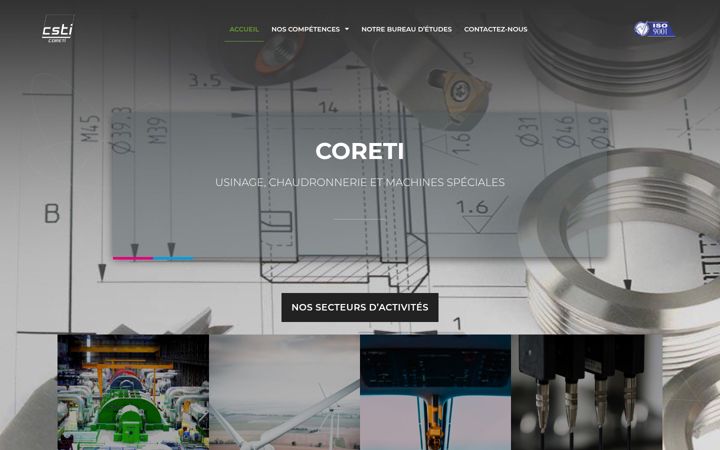Open the wind turbine thumbnail
This screenshot has height=450, width=720.
(x=284, y=392)
